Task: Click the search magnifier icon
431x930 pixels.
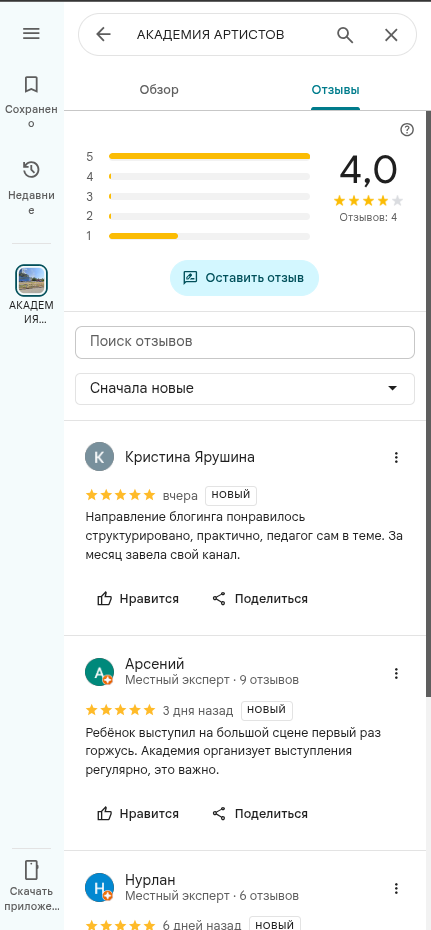Action: (x=345, y=35)
